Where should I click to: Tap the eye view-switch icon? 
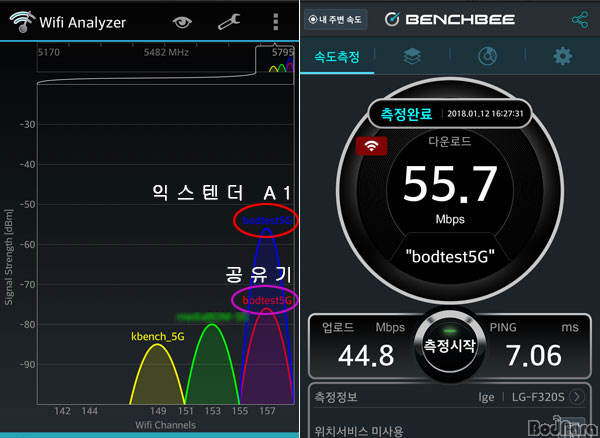coord(182,22)
